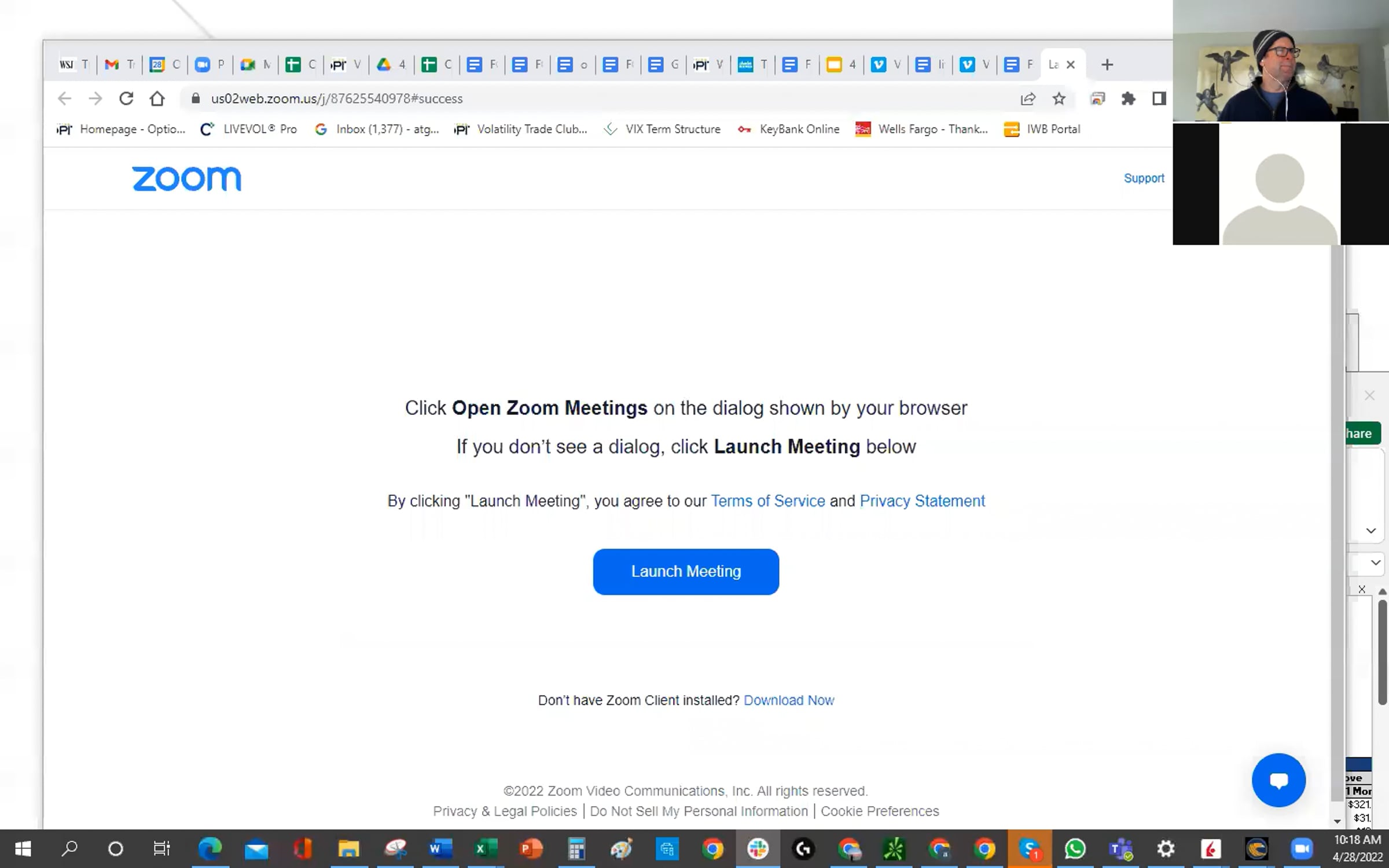Open the LIVEVOL Pro bookmark
1389x868 pixels.
248,129
